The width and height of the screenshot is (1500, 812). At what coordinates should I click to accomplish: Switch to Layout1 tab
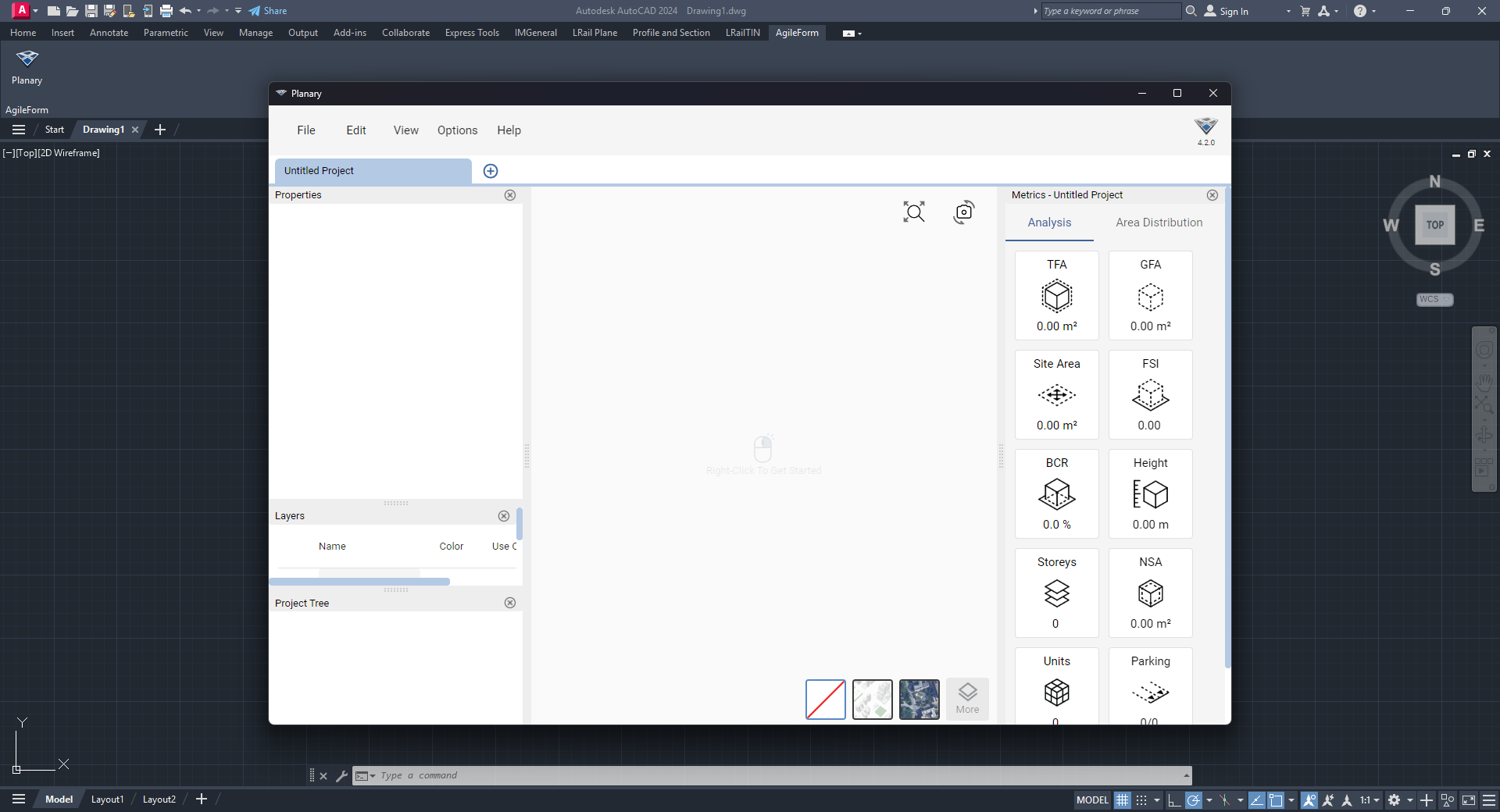pyautogui.click(x=107, y=800)
